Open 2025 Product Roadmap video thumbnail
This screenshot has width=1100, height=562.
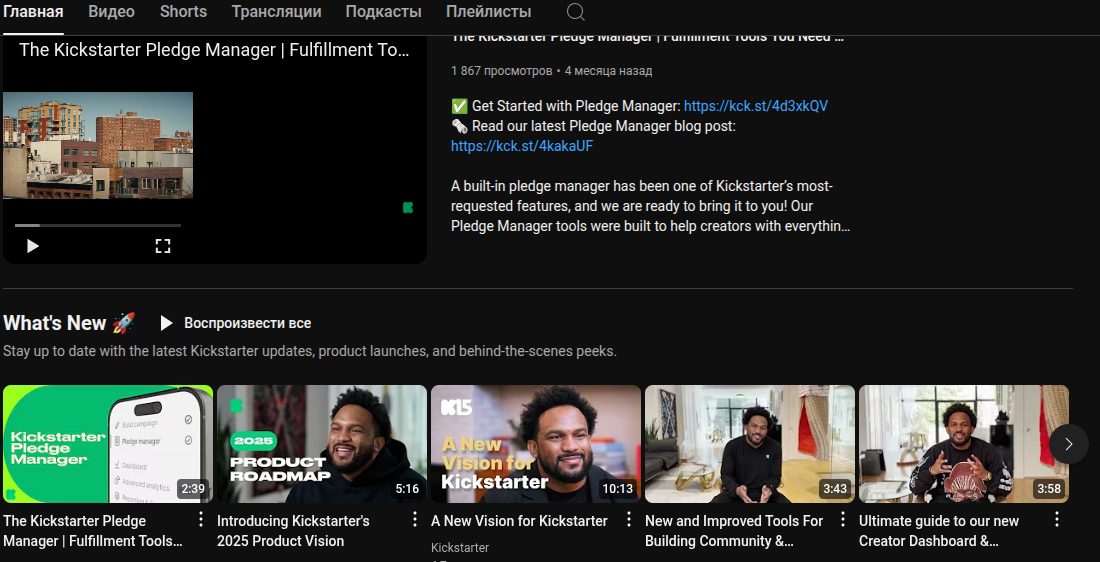(x=322, y=444)
